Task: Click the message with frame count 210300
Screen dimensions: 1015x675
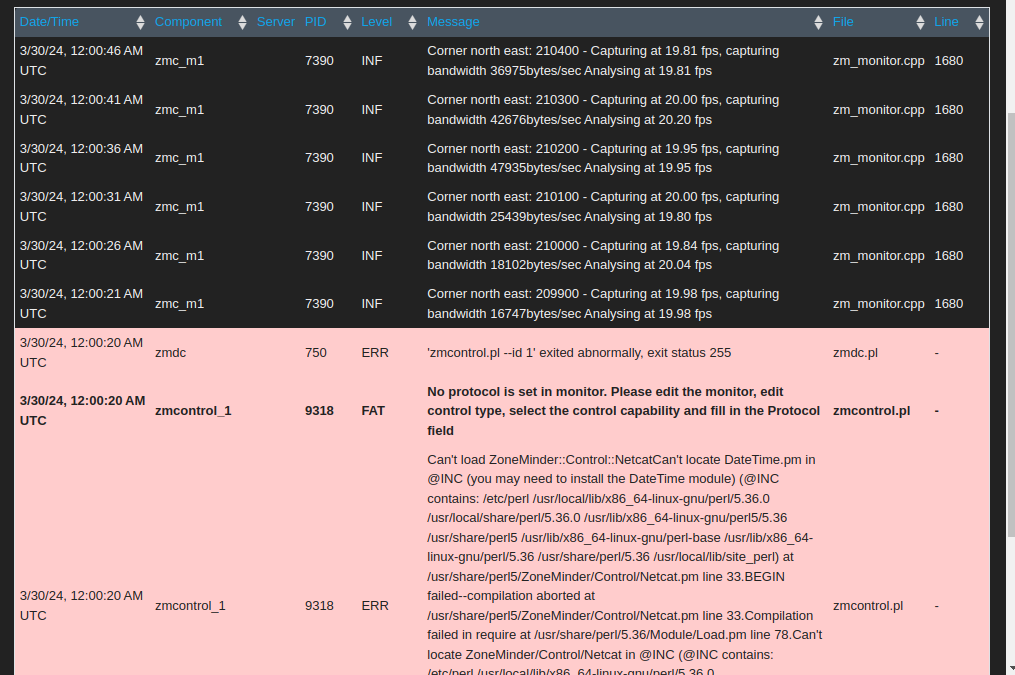Action: (603, 109)
